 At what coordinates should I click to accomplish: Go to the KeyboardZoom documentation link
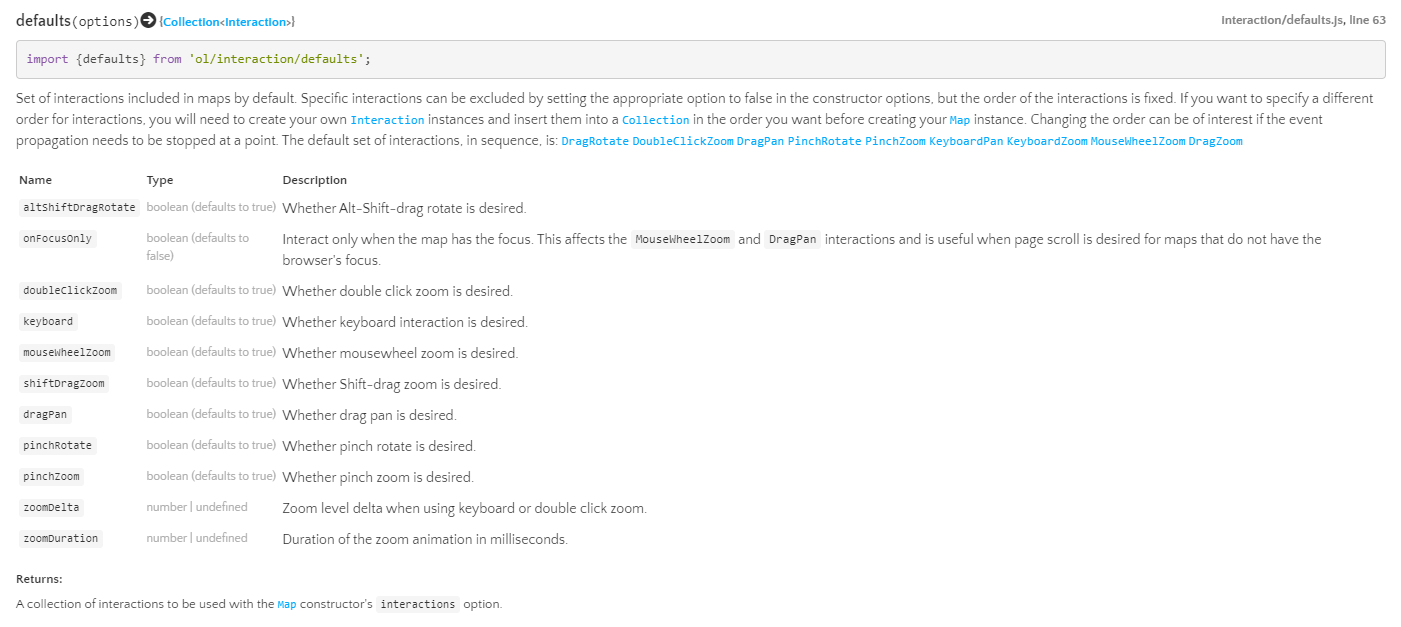[x=1046, y=141]
